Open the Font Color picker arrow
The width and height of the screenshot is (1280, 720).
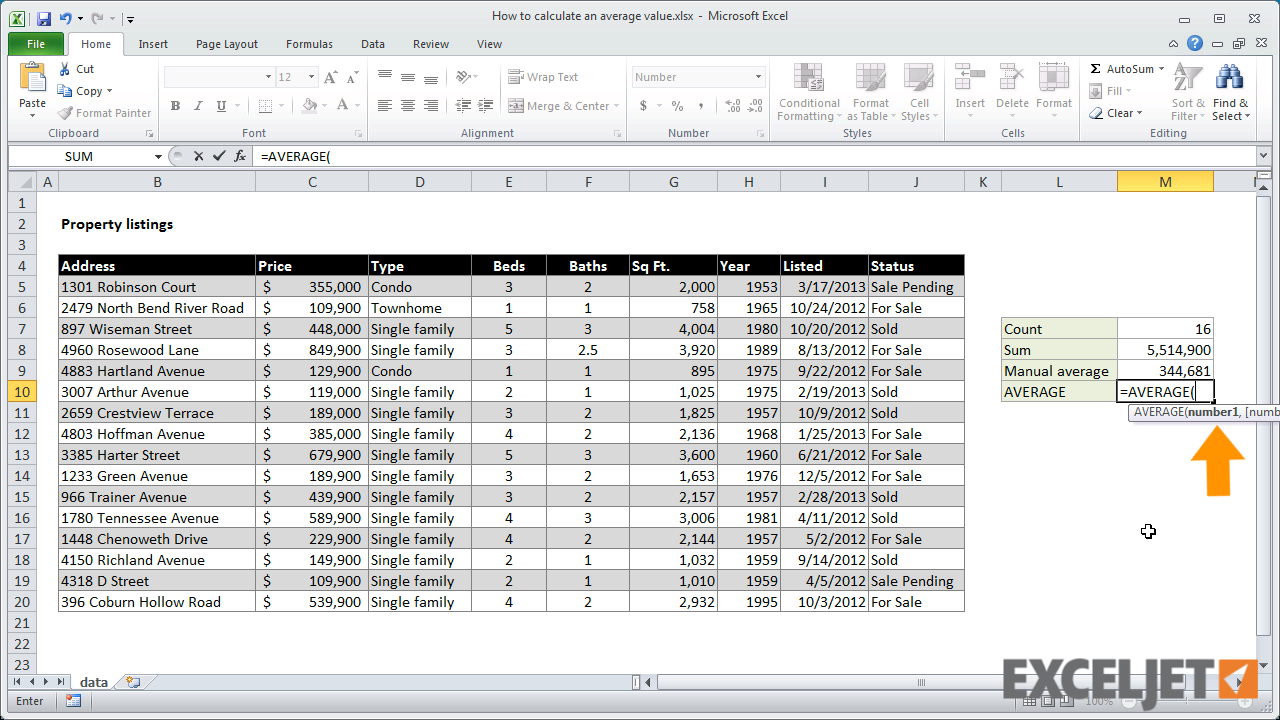[357, 106]
